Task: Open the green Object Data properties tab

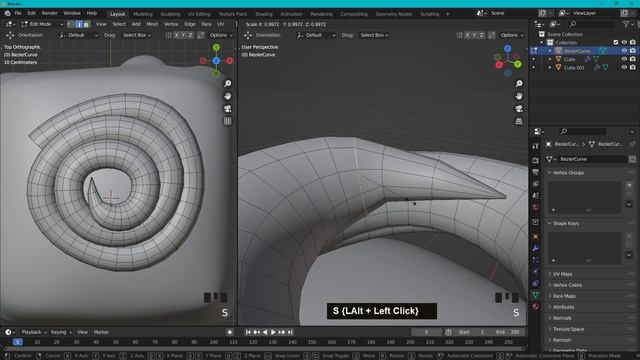Action: (536, 294)
